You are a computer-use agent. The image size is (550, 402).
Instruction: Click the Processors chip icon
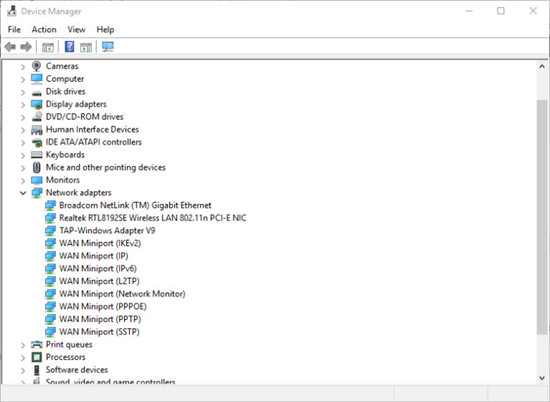[x=36, y=357]
